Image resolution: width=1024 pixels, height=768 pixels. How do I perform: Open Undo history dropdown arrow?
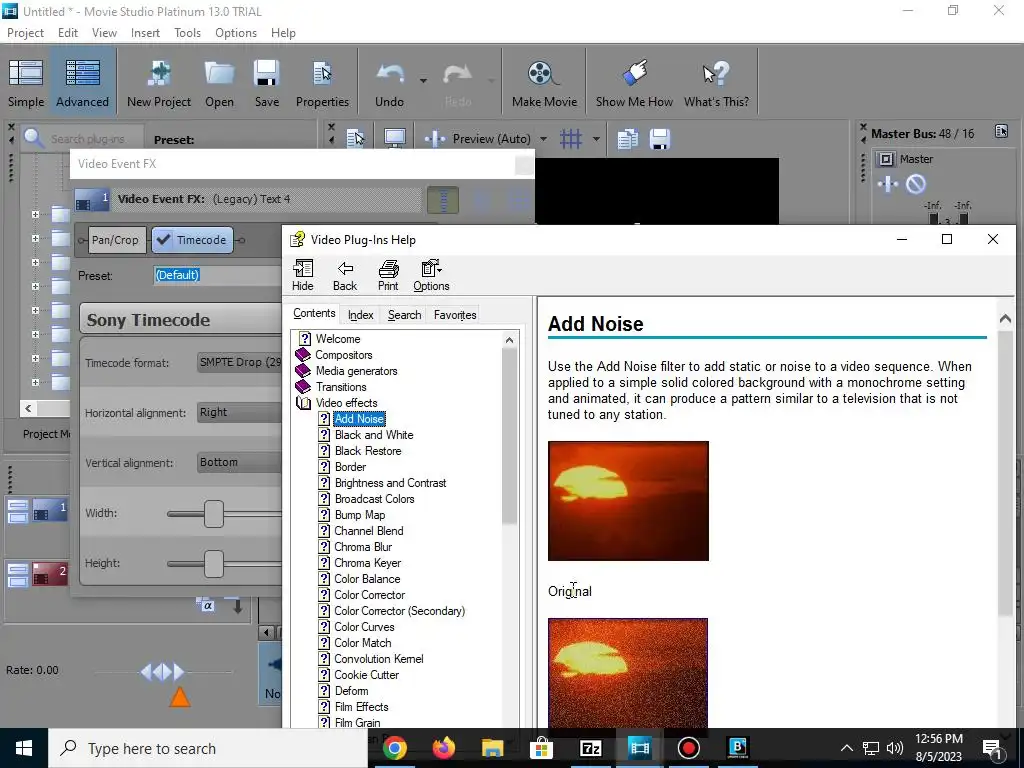click(x=423, y=81)
